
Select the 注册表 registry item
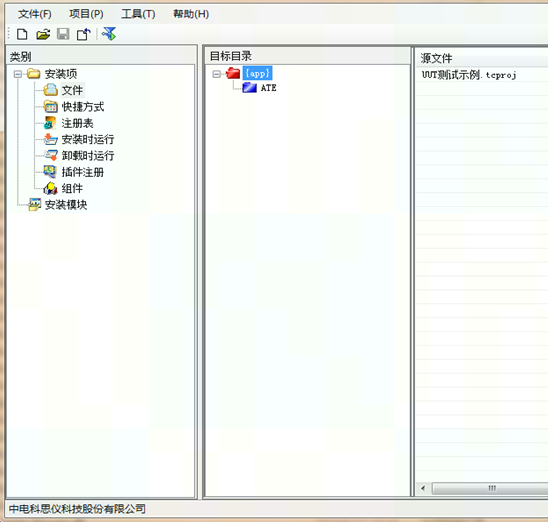coord(77,123)
